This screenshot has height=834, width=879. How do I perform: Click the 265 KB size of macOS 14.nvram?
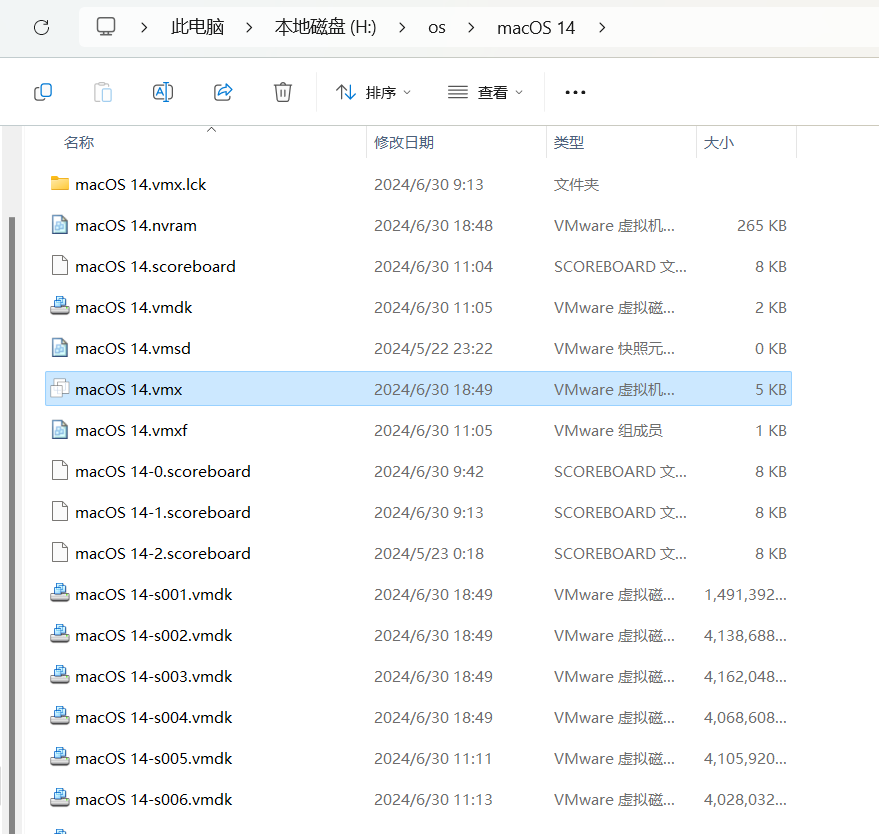(762, 225)
